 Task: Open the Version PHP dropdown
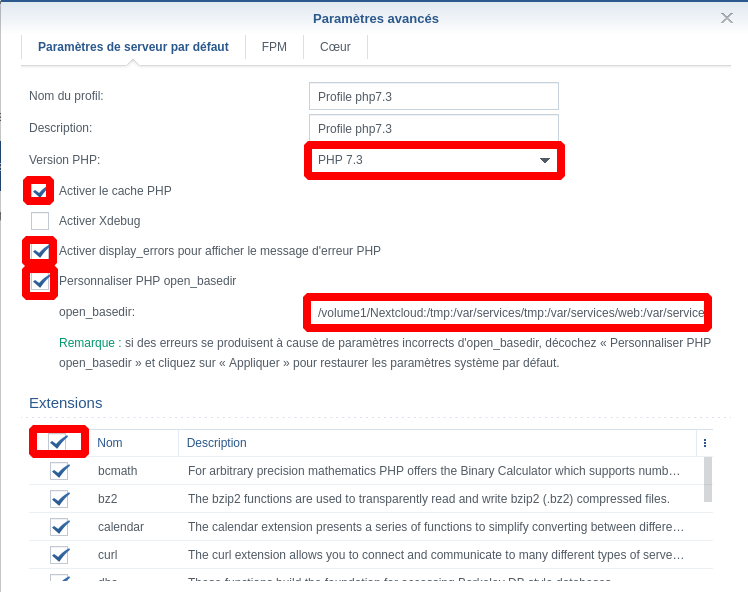pyautogui.click(x=434, y=160)
